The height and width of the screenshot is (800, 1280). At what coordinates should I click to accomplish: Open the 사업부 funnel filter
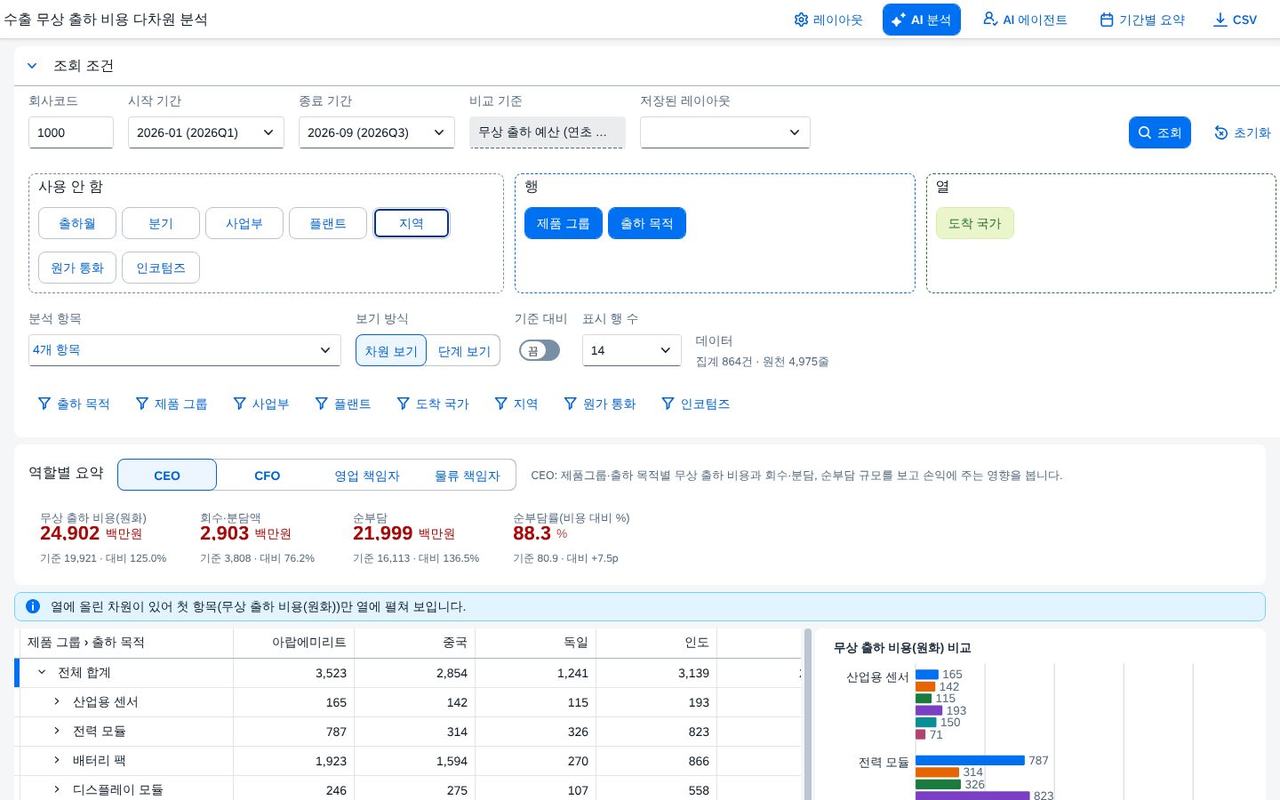(x=261, y=404)
